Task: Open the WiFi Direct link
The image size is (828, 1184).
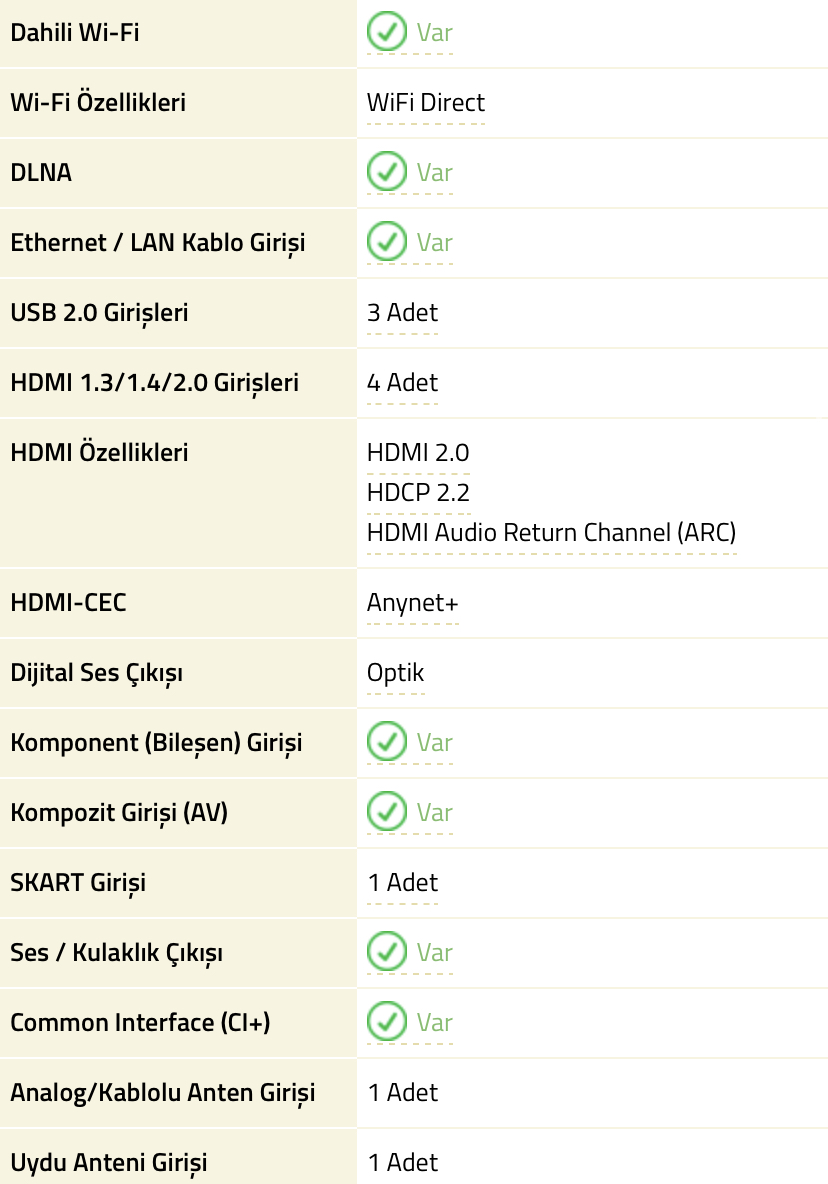Action: tap(426, 103)
